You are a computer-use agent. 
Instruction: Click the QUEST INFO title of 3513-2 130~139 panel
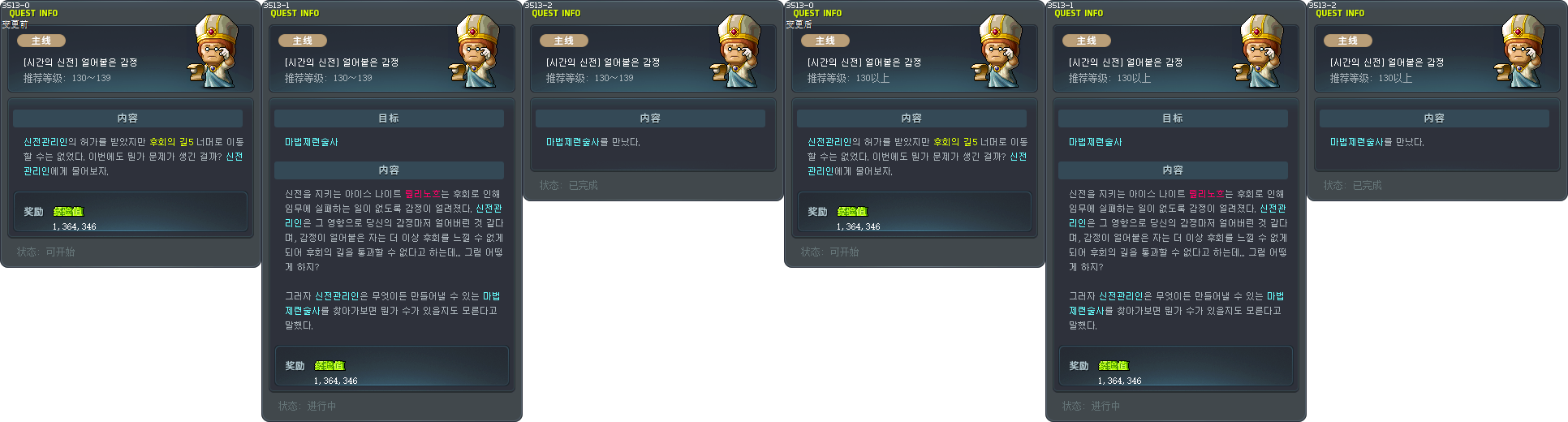click(556, 13)
